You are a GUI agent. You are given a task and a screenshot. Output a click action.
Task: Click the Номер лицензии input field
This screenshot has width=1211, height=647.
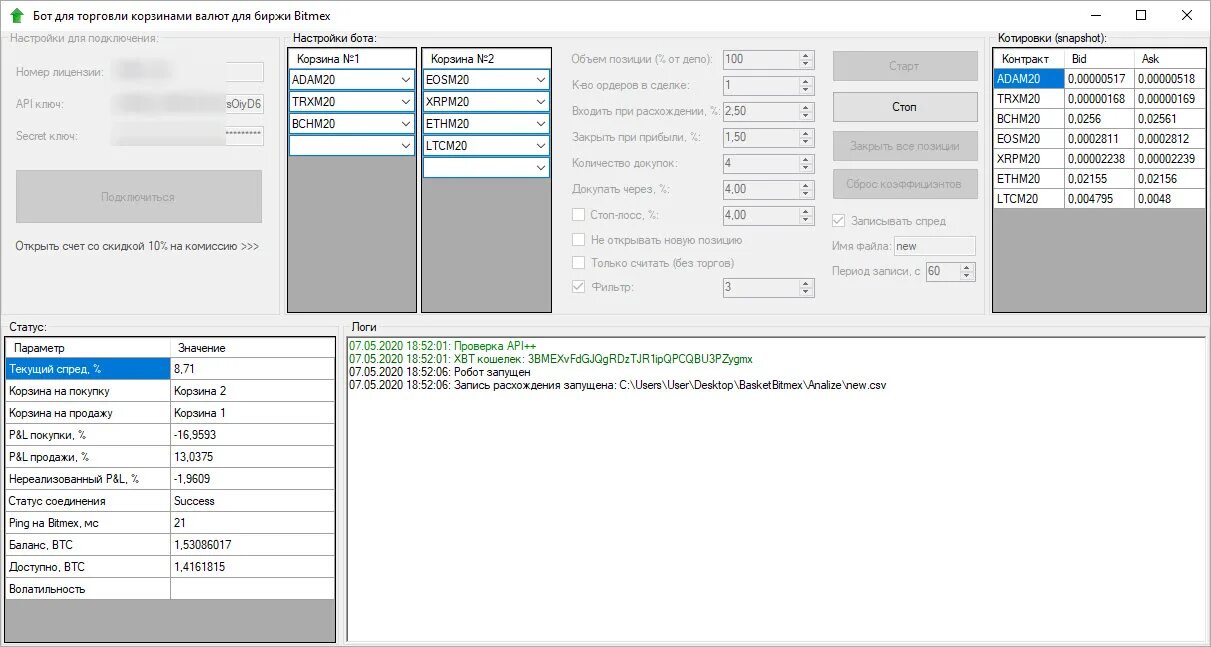(x=189, y=72)
